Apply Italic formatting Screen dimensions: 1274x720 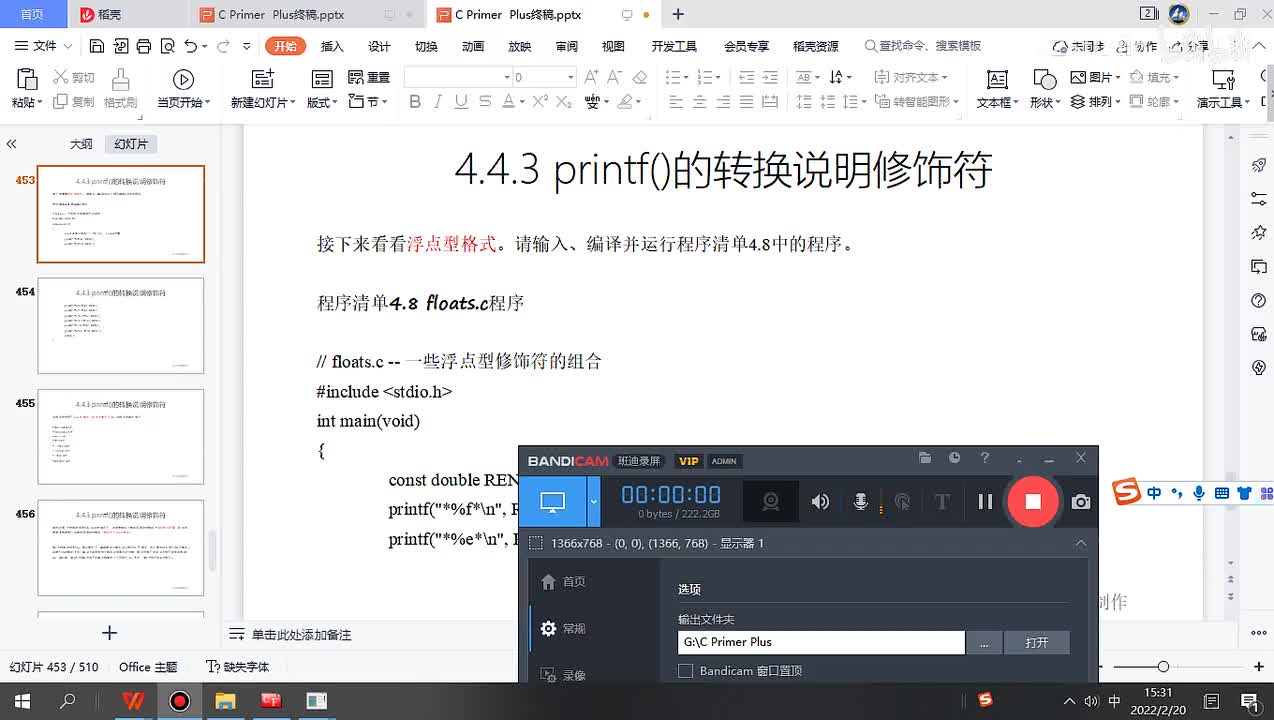point(438,101)
